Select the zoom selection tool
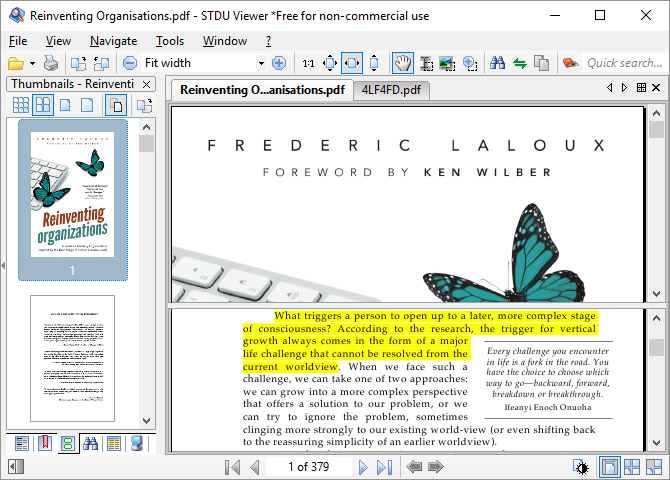670x480 pixels. click(x=470, y=64)
